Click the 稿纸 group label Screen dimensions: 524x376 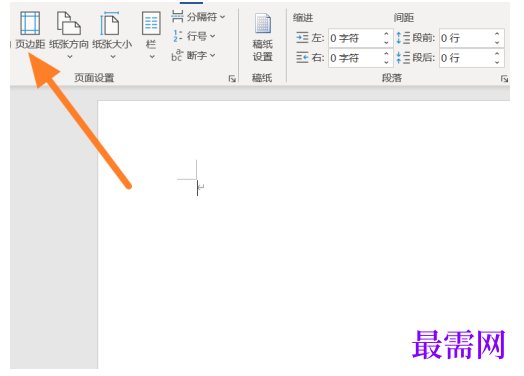[262, 78]
